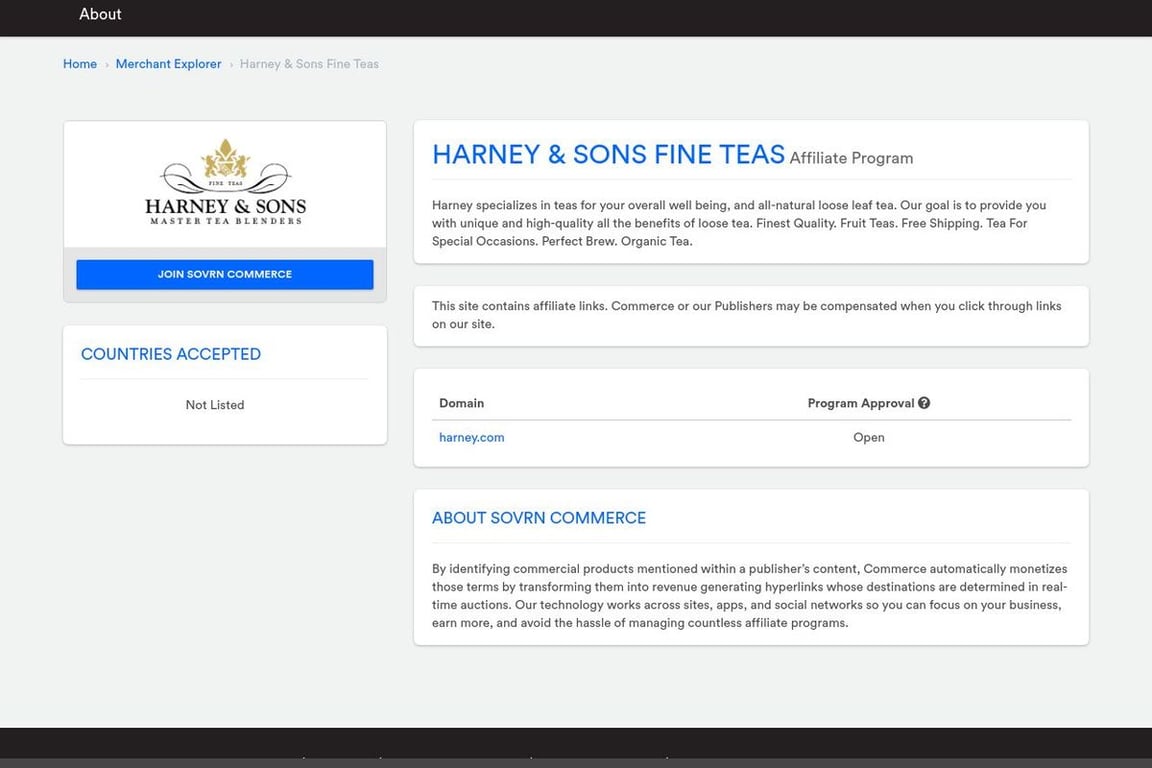Click the By identifying commercial products paragraph

point(749,595)
